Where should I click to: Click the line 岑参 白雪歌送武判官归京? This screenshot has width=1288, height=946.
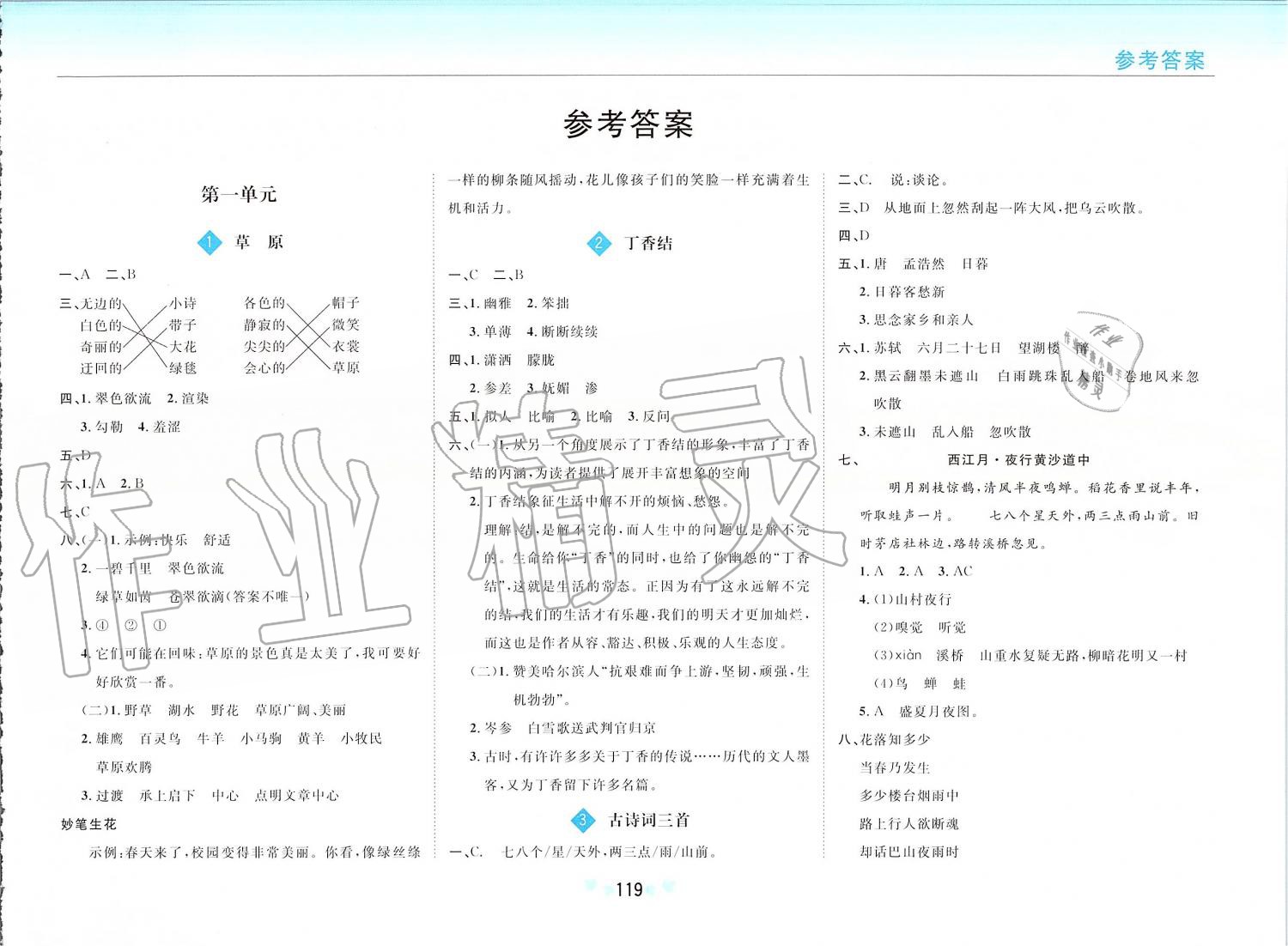click(563, 728)
